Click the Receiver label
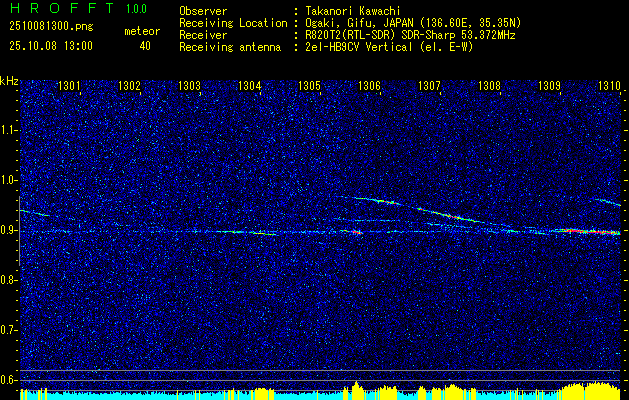Screen dimensions: 629x400 click(x=203, y=35)
